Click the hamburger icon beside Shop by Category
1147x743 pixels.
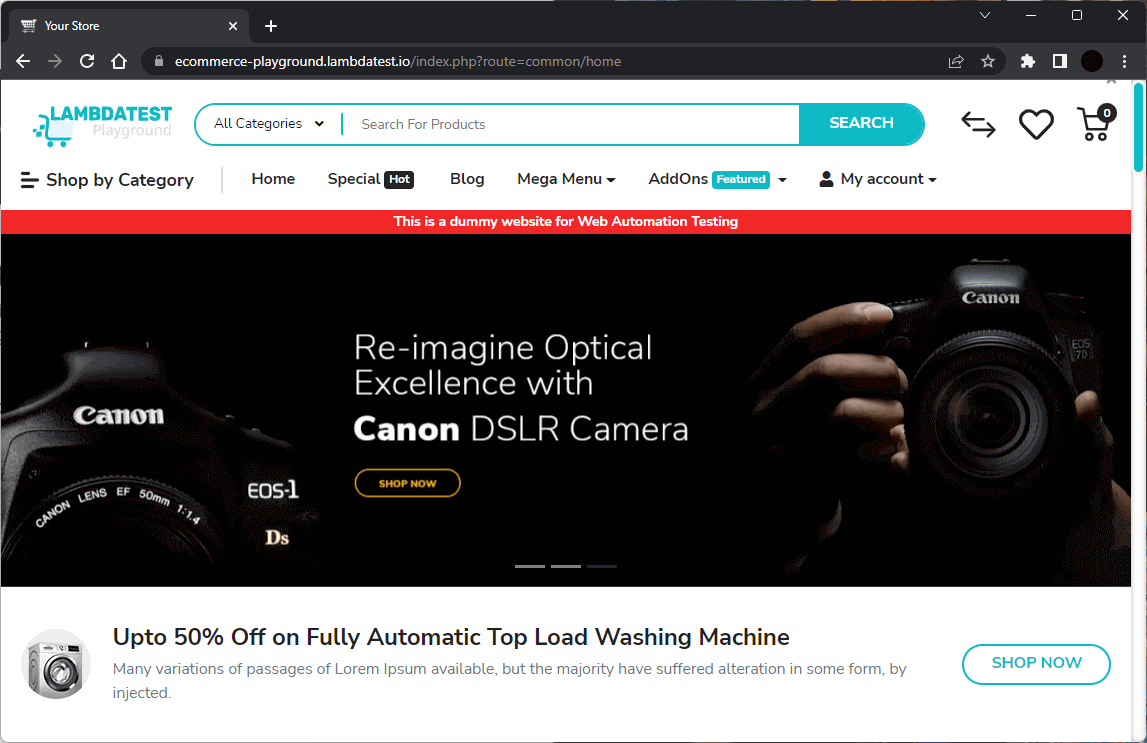28,179
